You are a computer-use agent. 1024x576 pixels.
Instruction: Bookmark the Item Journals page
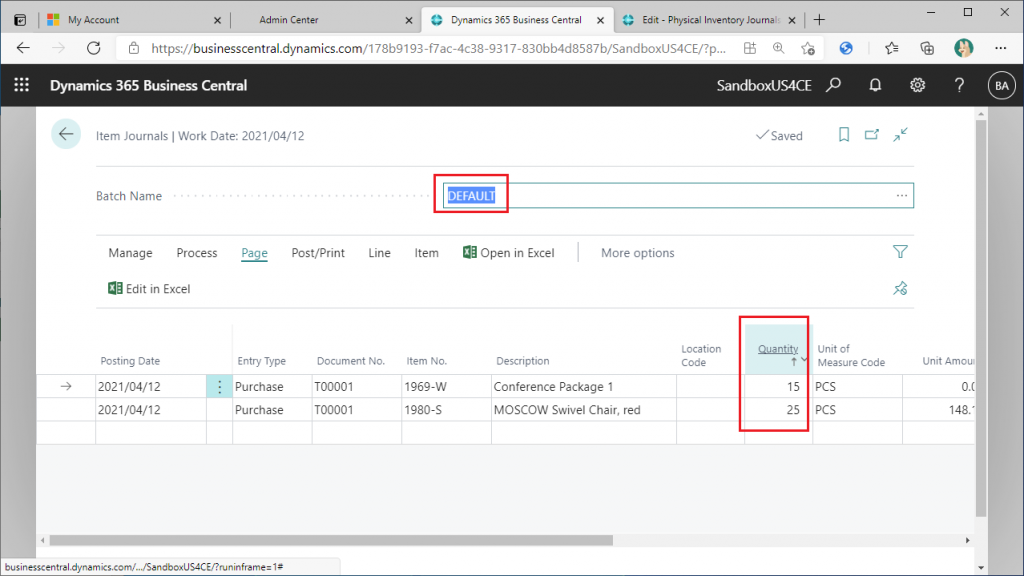(x=844, y=135)
